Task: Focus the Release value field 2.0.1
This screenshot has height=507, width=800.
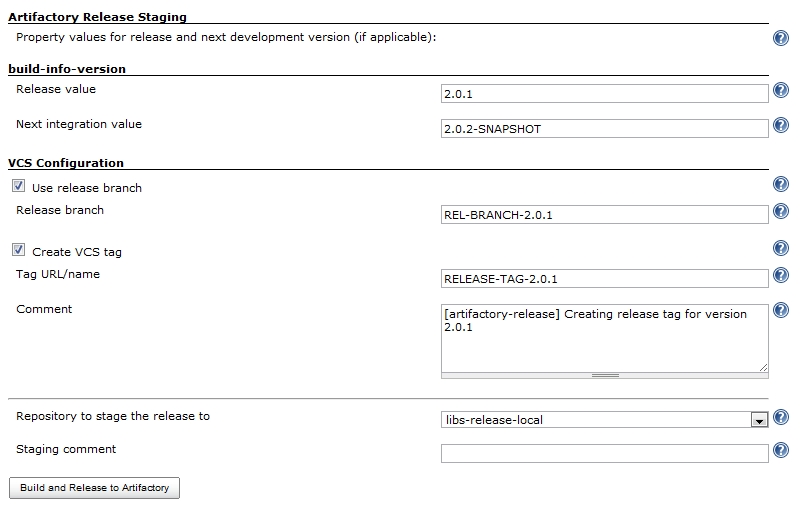Action: 605,94
